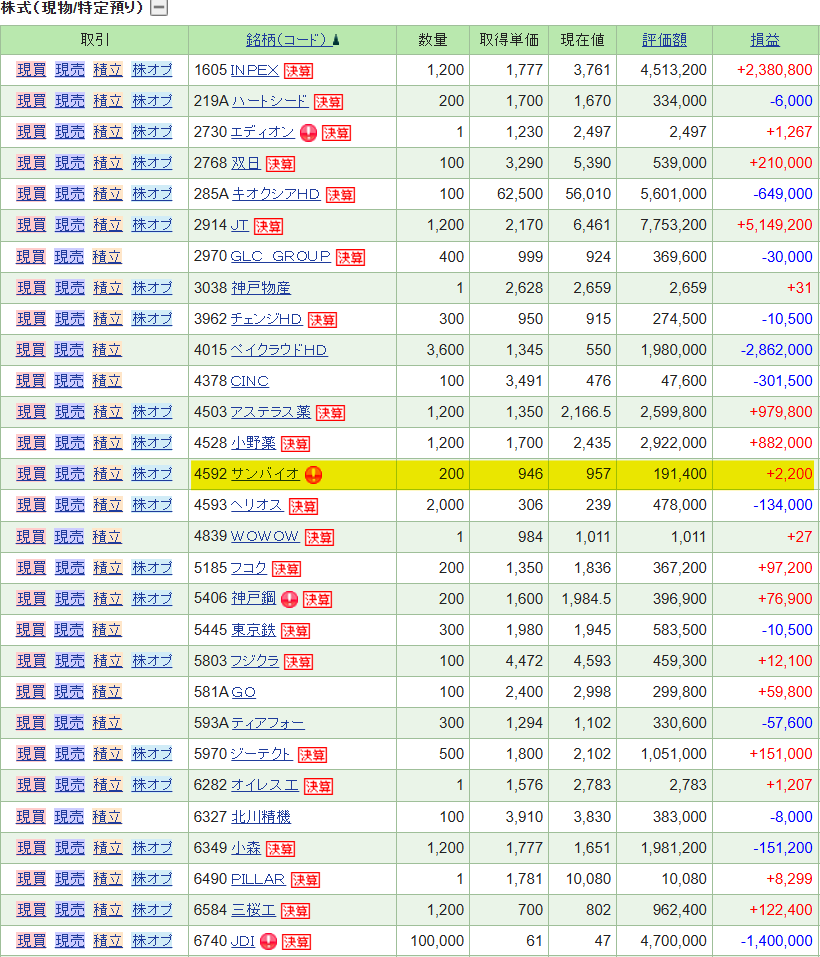
Task: Open the 決算 badge for 6740 JDI
Action: point(297,942)
